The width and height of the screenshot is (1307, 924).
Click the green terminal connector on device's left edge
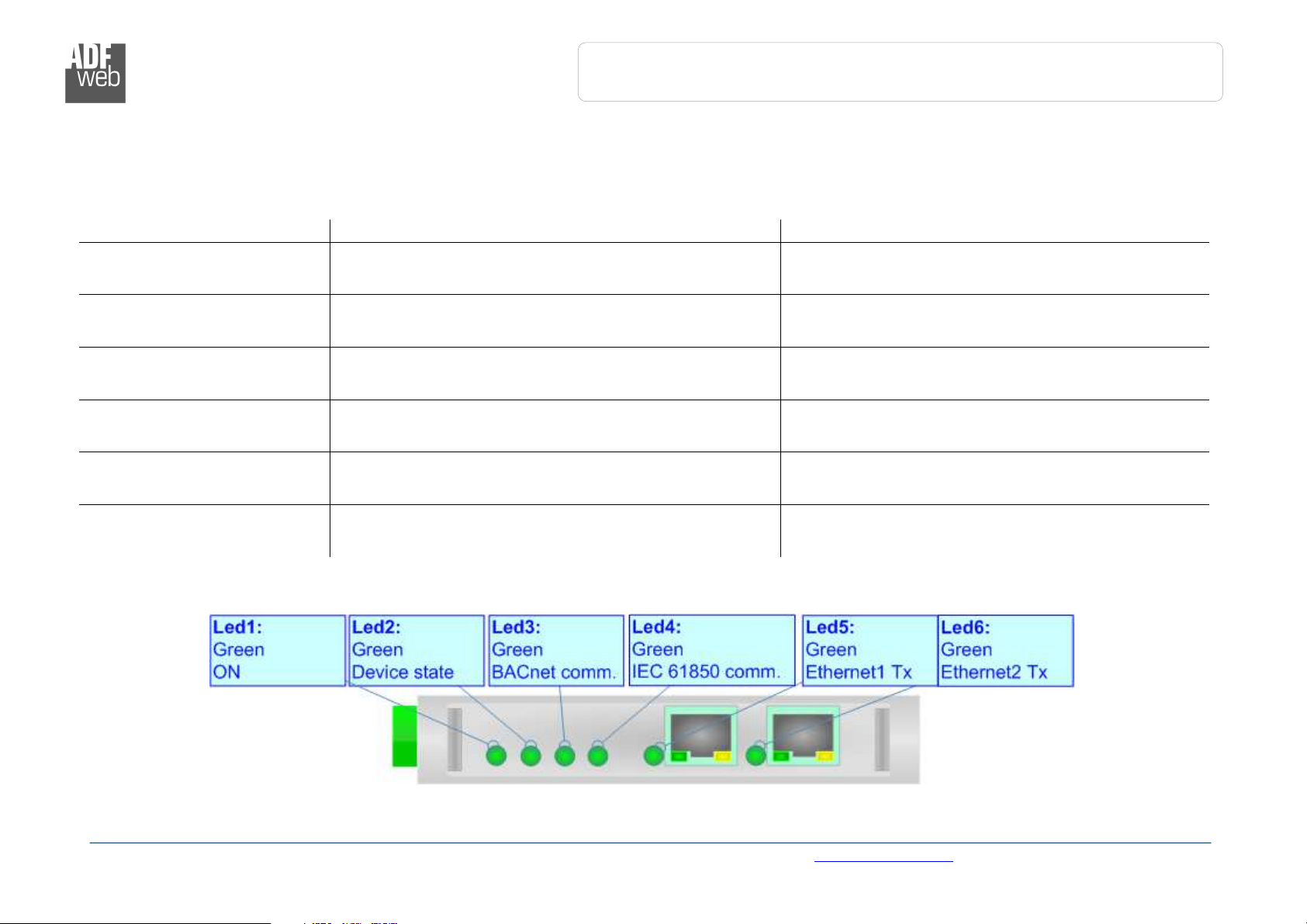pyautogui.click(x=405, y=736)
